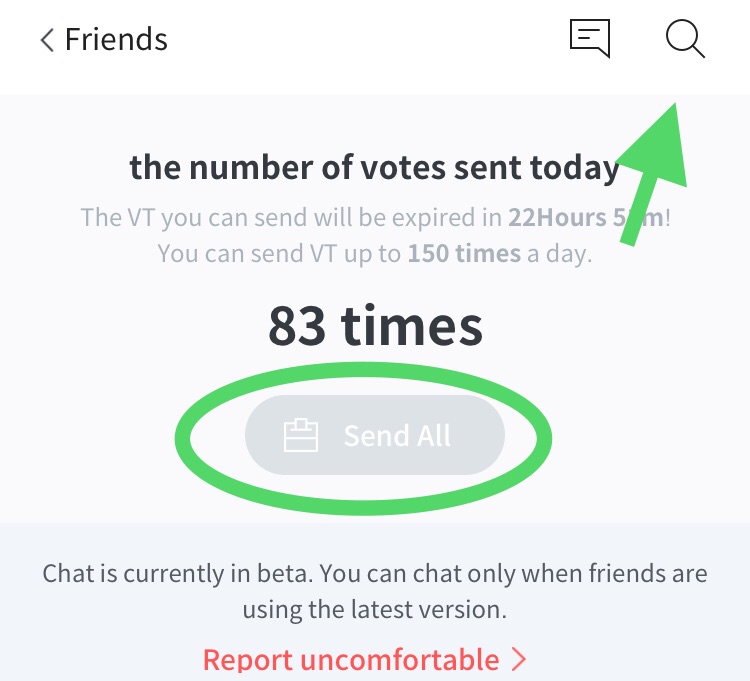Tap the back chevron beside Friends
Viewport: 750px width, 681px height.
pos(46,40)
